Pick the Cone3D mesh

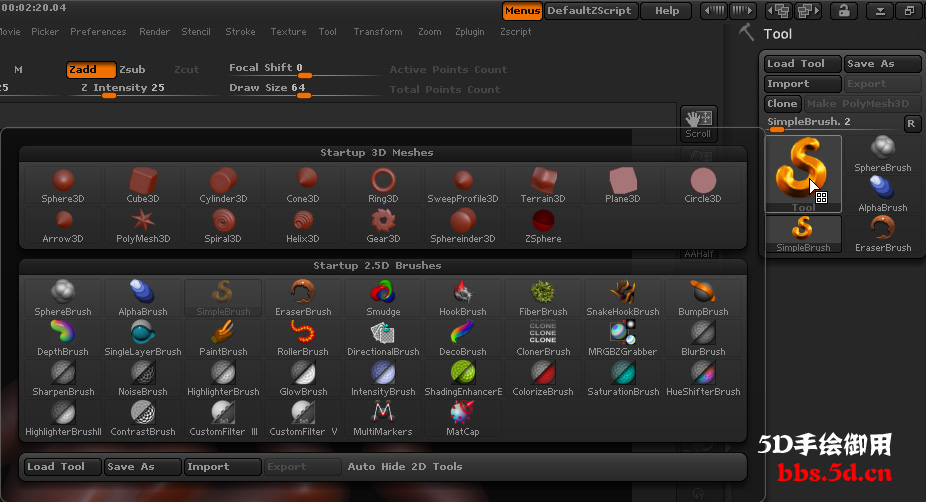pyautogui.click(x=303, y=185)
